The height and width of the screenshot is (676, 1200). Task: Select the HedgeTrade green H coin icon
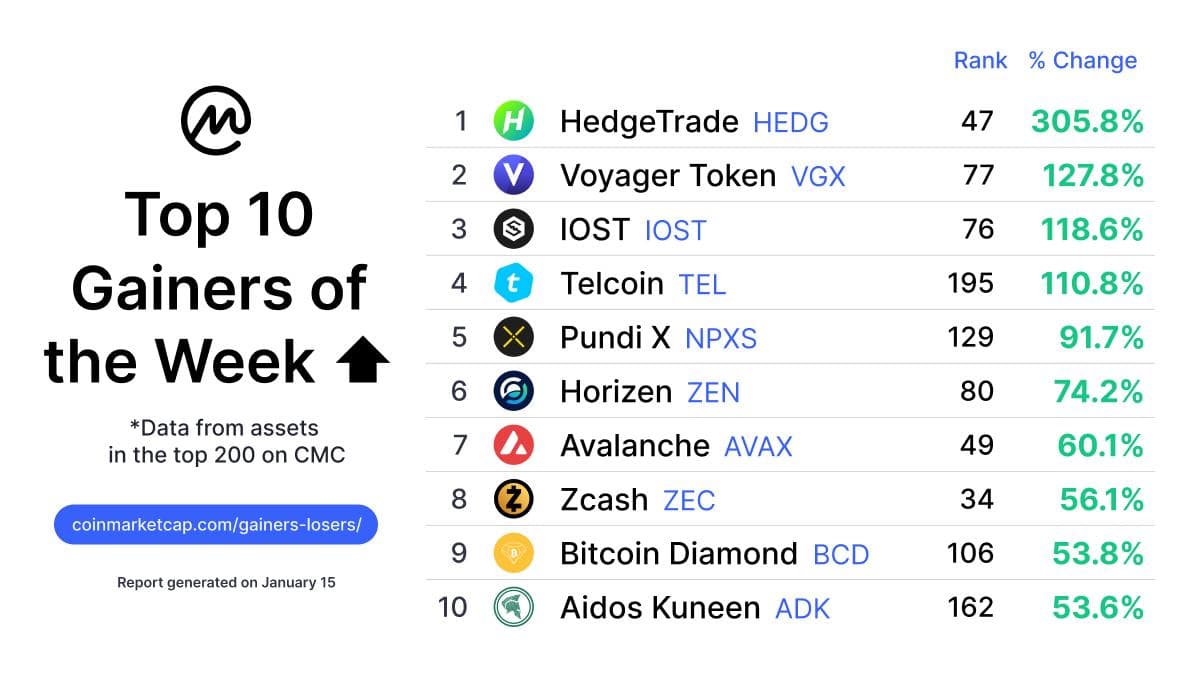tap(514, 121)
